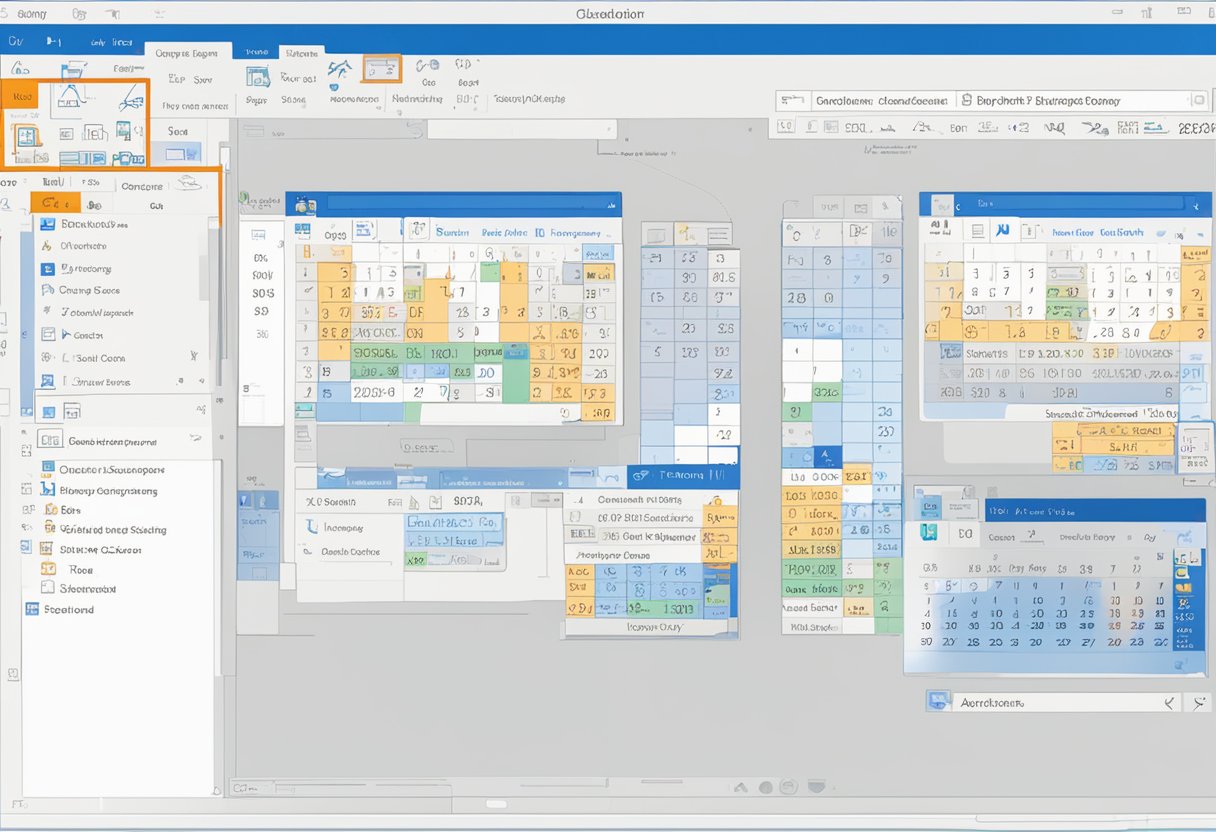This screenshot has width=1216, height=832.
Task: Click the scissors tool icon in the ribbon
Action: (131, 99)
